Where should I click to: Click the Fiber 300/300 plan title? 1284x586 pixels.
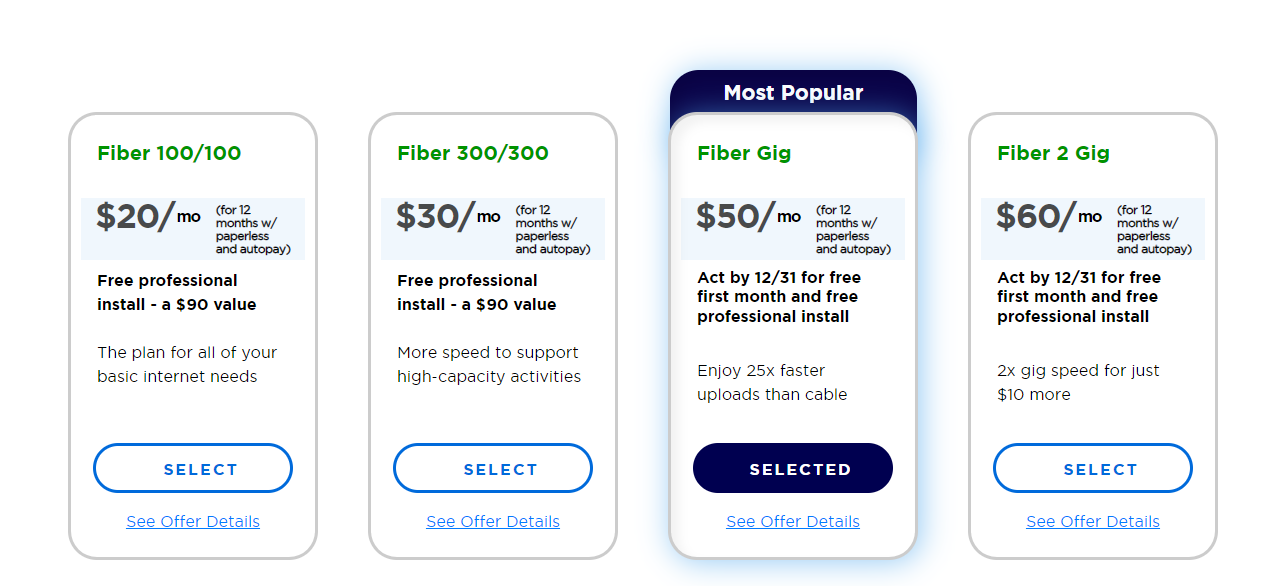point(470,153)
